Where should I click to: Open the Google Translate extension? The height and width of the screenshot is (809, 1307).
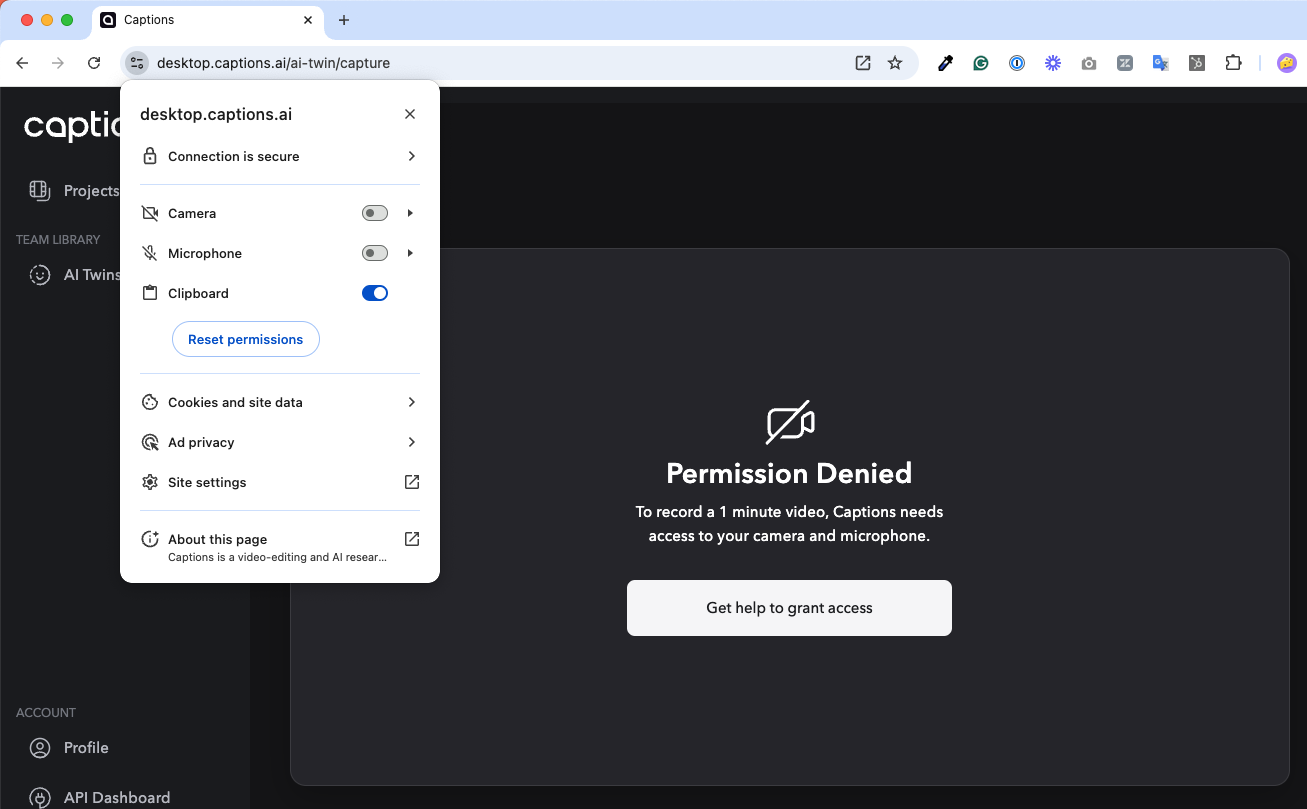(1161, 63)
